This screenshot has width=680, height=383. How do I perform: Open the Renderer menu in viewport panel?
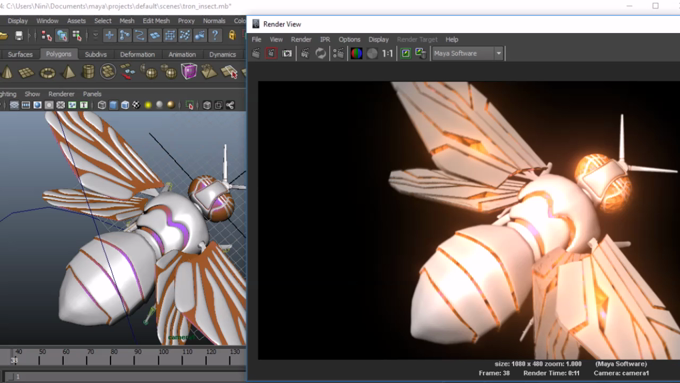pyautogui.click(x=61, y=94)
